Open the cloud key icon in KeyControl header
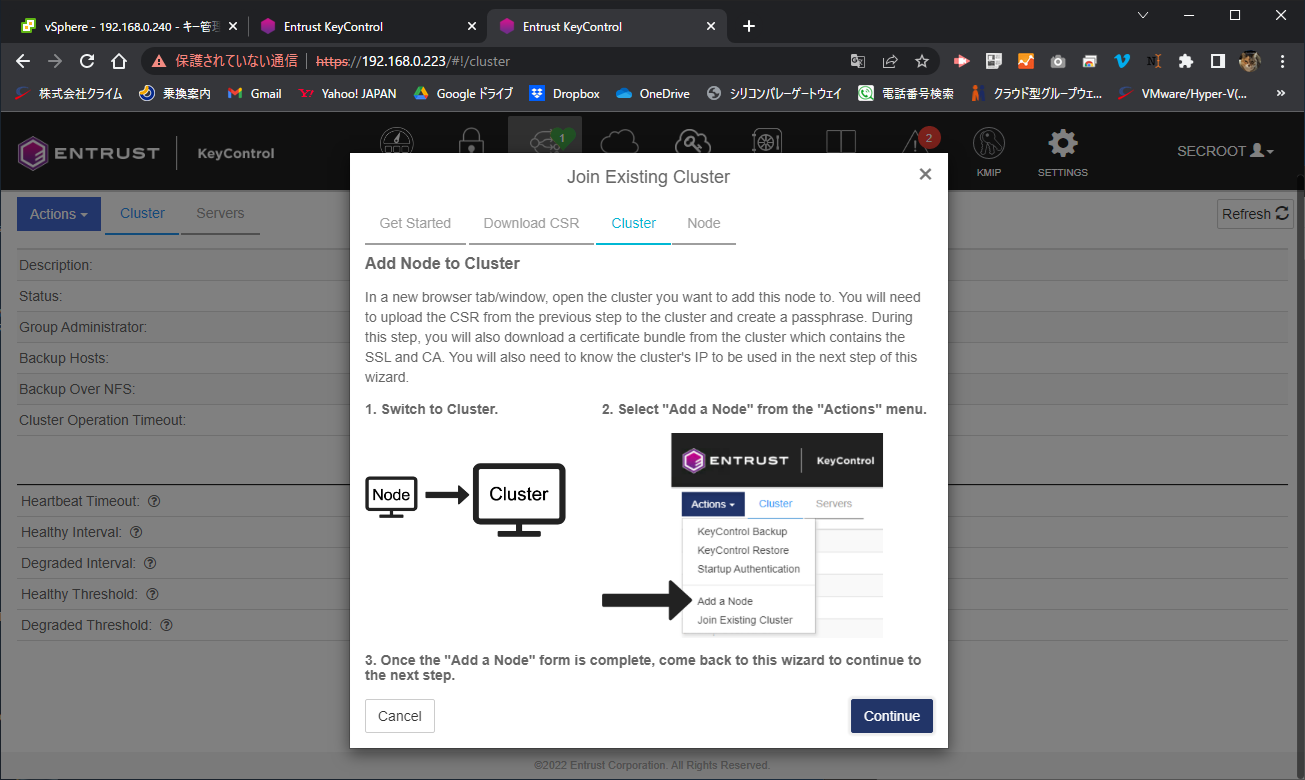1305x780 pixels. (x=693, y=141)
